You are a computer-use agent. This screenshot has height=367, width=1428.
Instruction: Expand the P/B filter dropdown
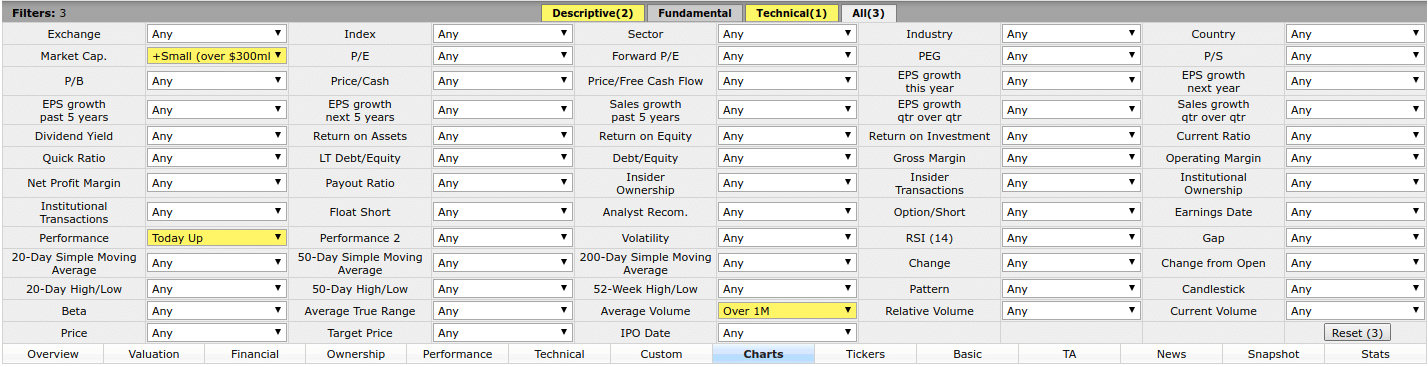(x=217, y=81)
